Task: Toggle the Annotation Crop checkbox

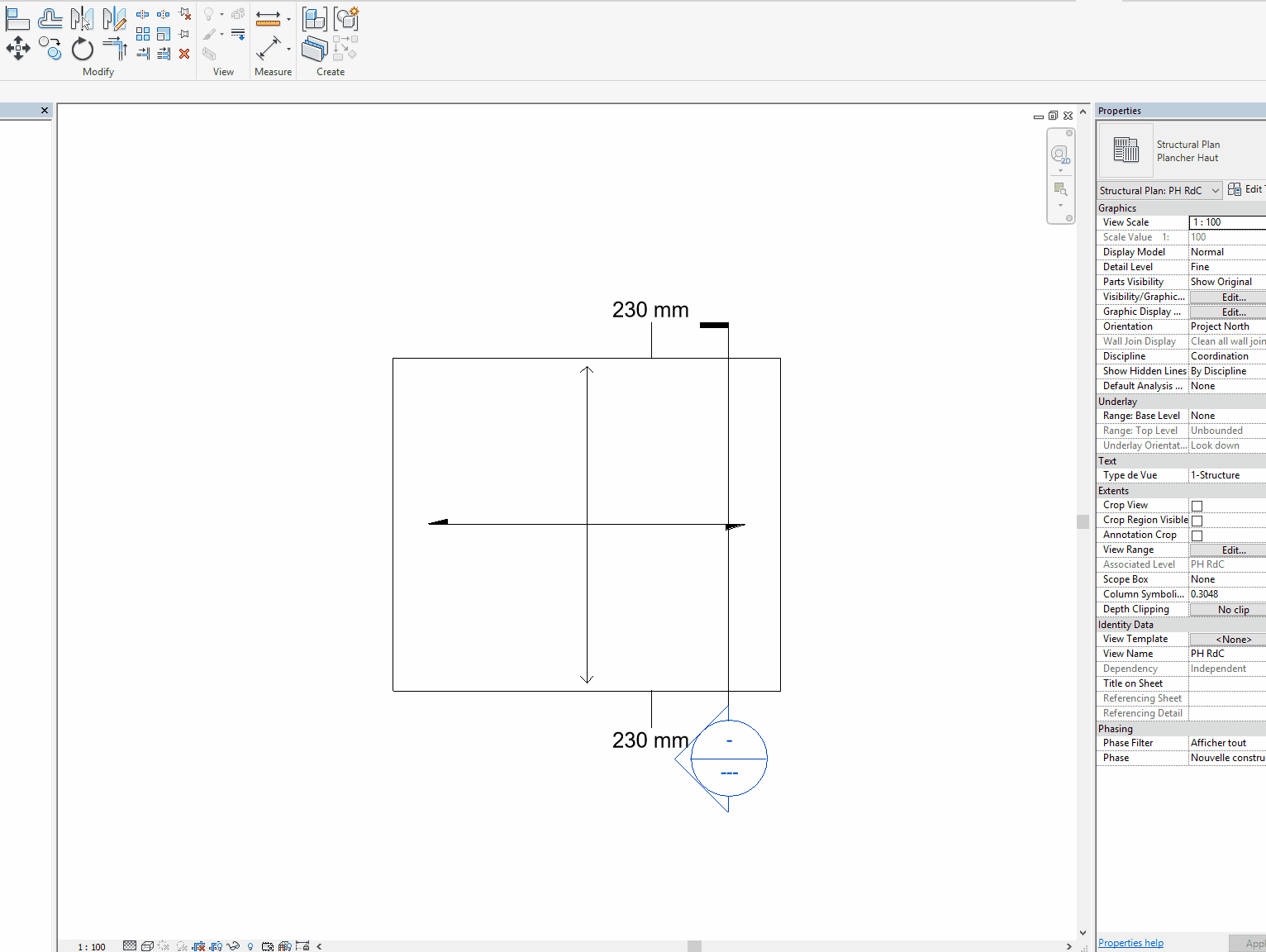Action: [1197, 535]
